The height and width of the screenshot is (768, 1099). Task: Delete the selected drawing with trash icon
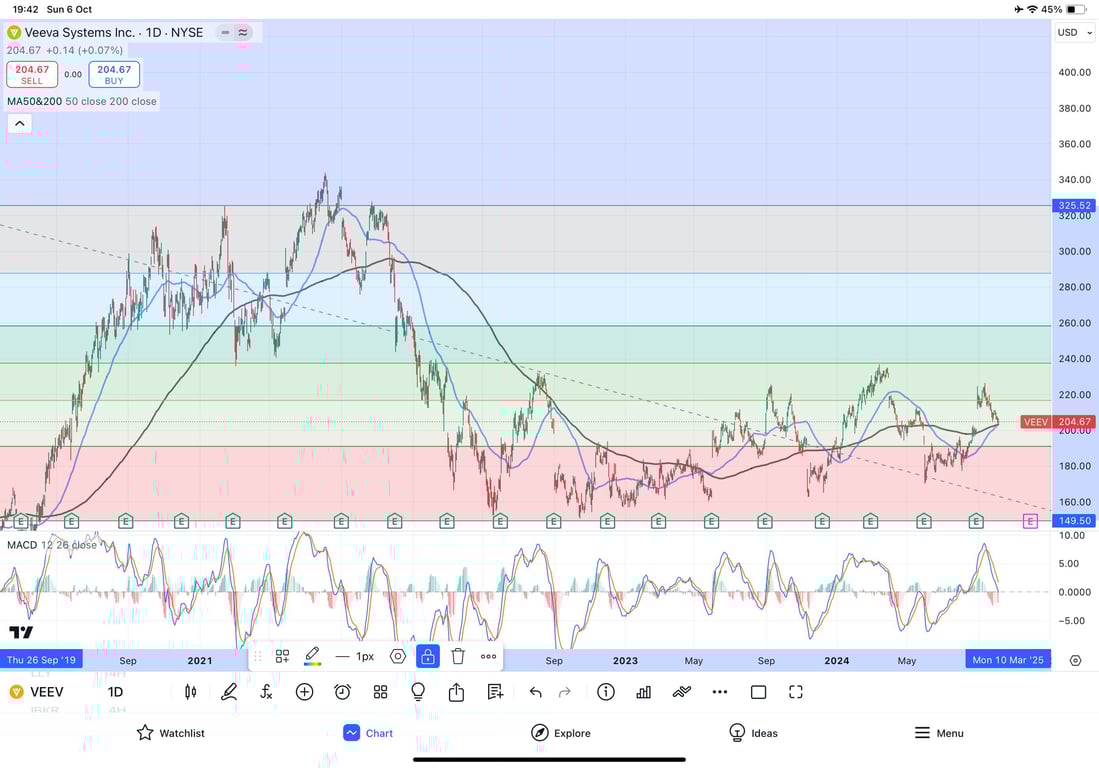coord(458,657)
